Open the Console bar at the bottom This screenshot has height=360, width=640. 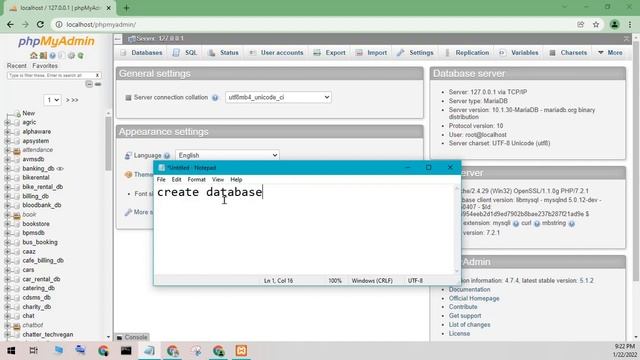pos(132,337)
